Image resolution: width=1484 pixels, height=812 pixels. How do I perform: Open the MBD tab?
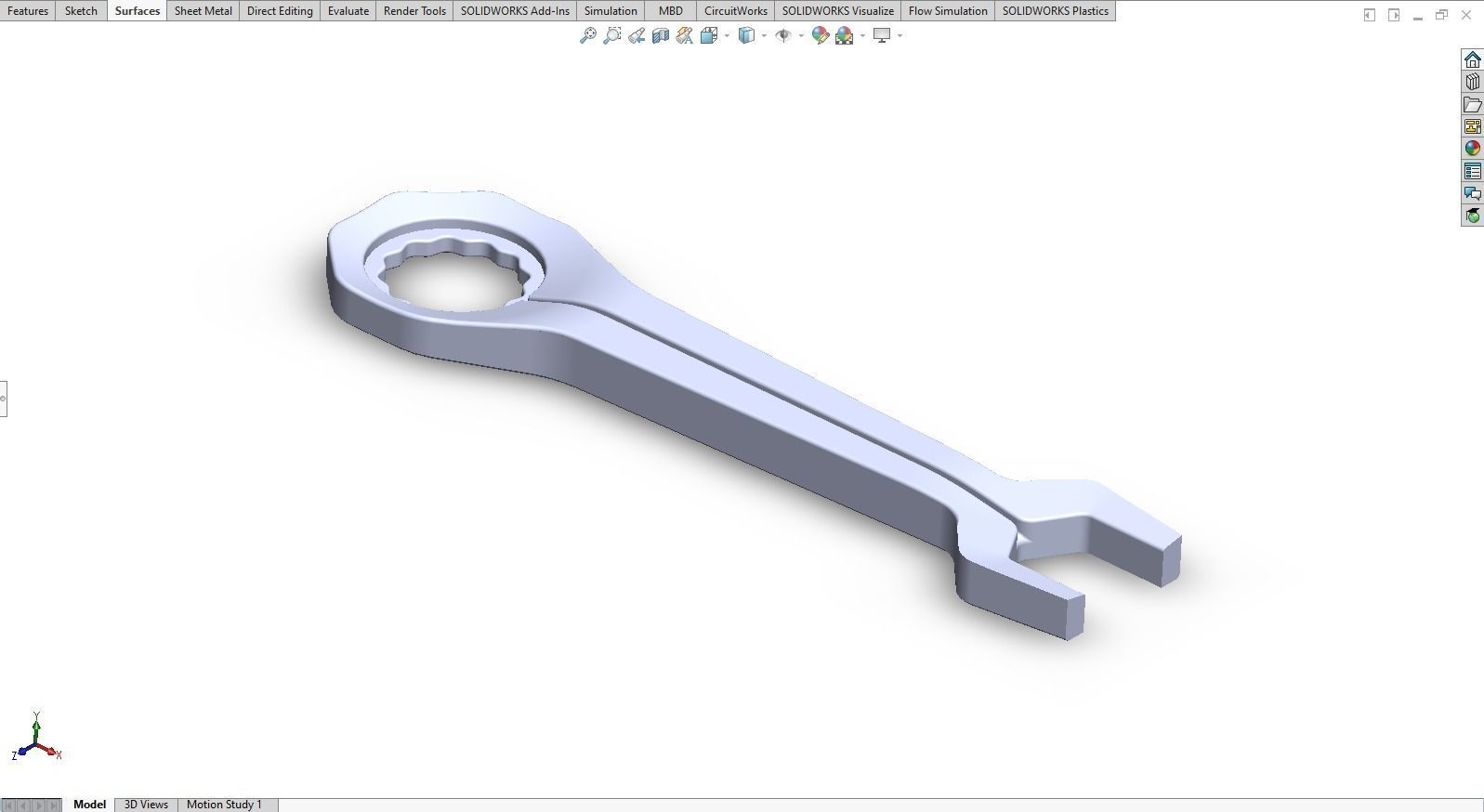670,10
